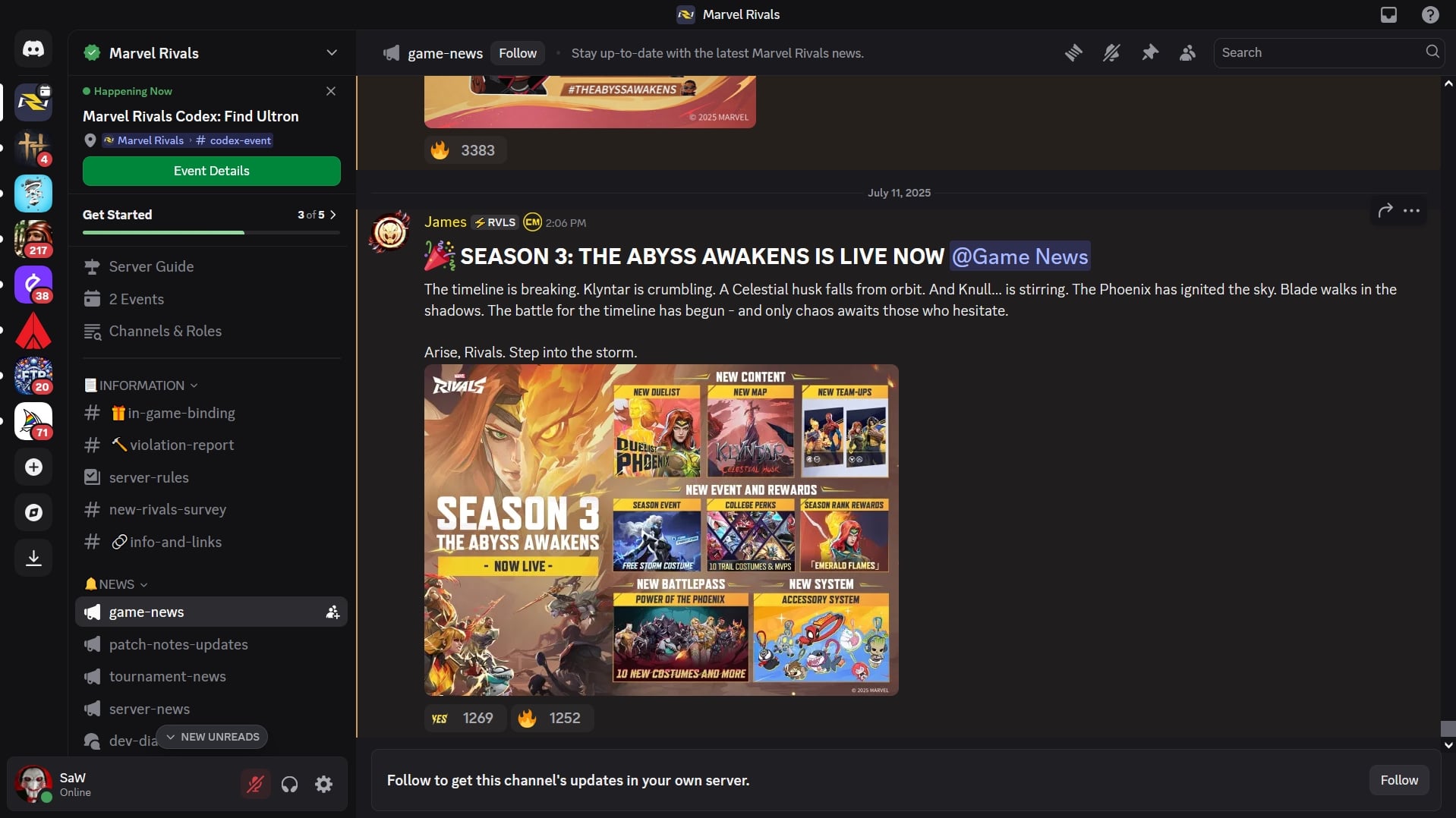This screenshot has height=818, width=1456.
Task: Click EM role badge beside James
Action: click(x=533, y=222)
